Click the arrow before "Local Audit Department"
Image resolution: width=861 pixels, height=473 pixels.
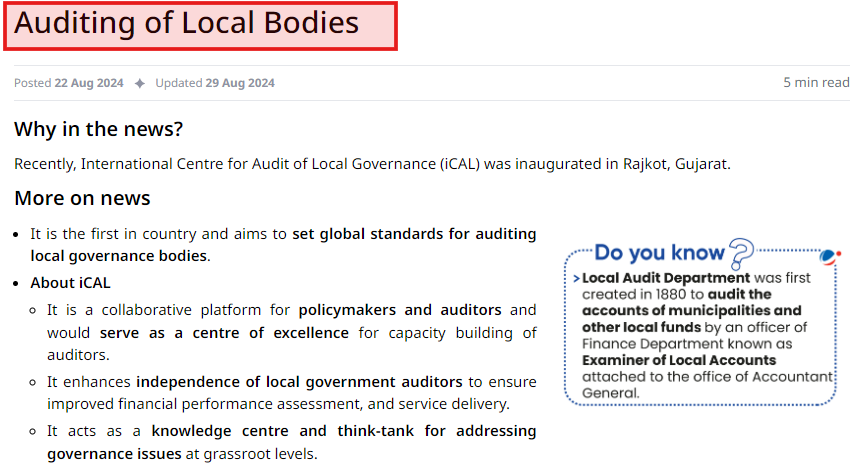(x=576, y=278)
